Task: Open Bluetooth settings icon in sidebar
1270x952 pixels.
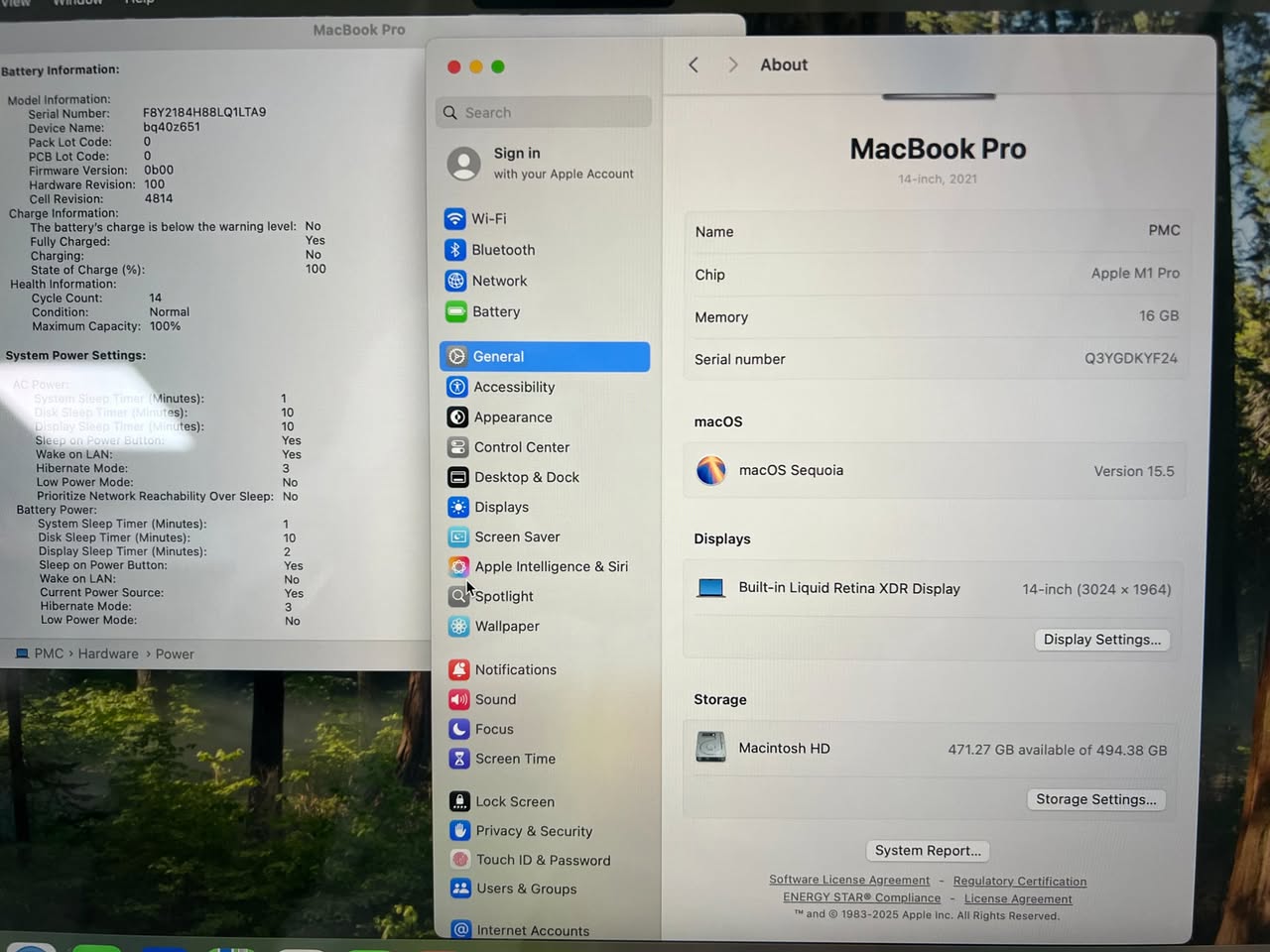Action: pos(454,250)
